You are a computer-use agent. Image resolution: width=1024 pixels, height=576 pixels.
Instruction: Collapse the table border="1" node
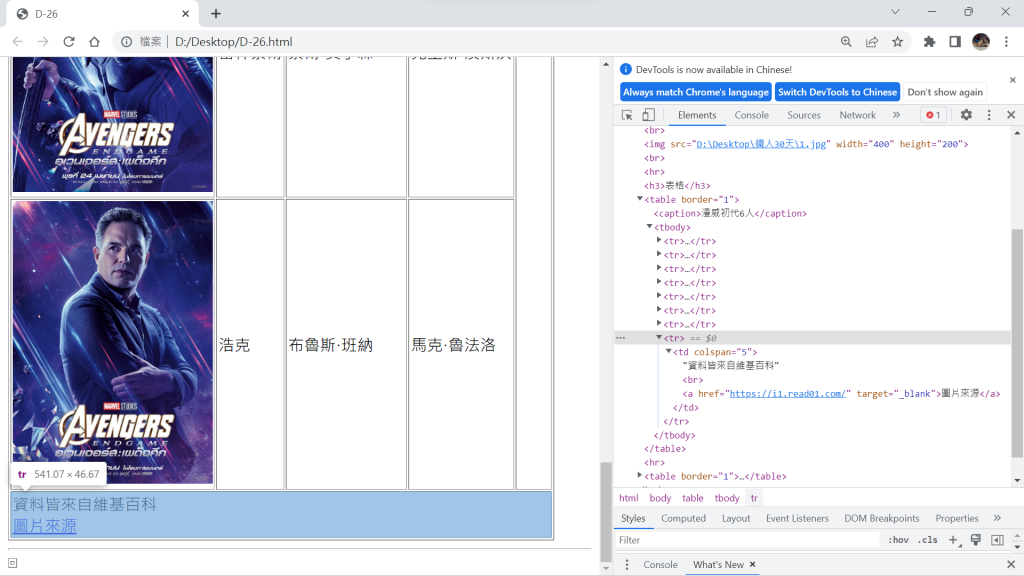click(639, 199)
